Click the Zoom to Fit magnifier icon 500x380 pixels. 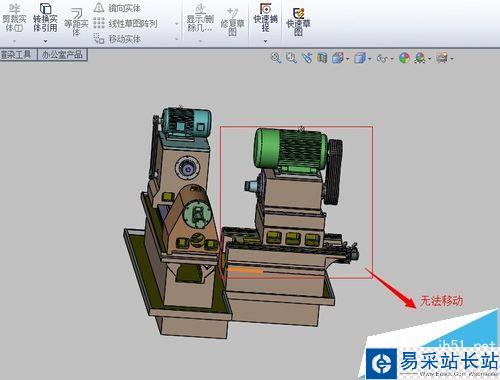(x=276, y=58)
